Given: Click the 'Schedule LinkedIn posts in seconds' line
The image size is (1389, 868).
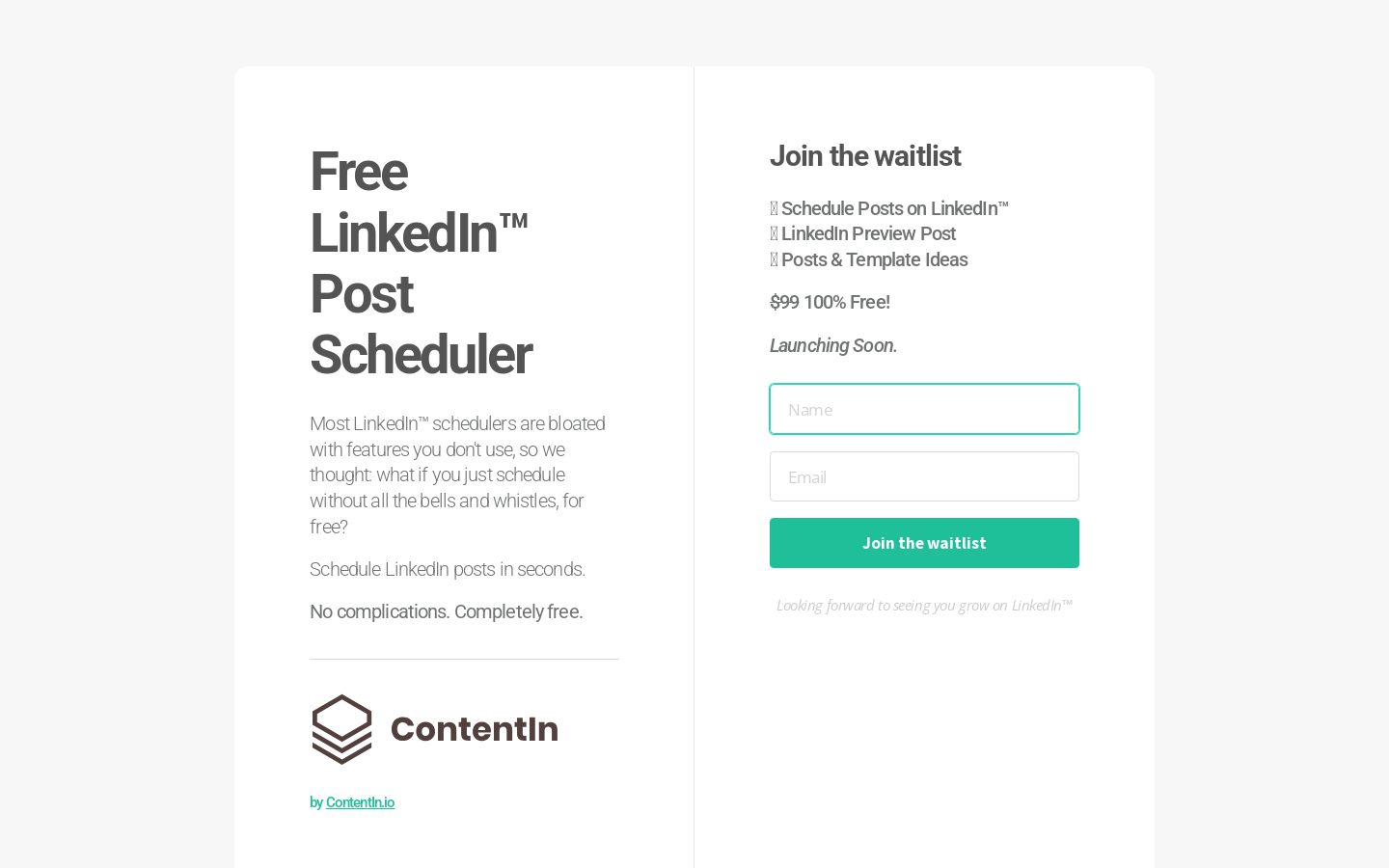Looking at the screenshot, I should click(448, 569).
